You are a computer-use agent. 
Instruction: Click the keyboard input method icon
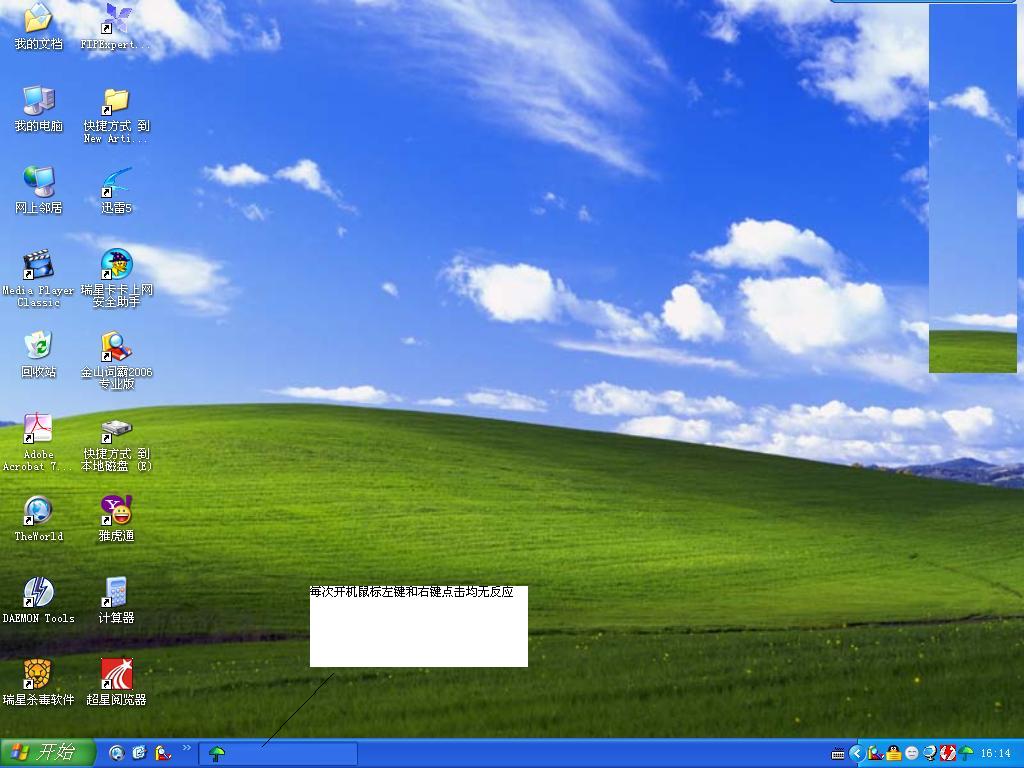click(838, 754)
